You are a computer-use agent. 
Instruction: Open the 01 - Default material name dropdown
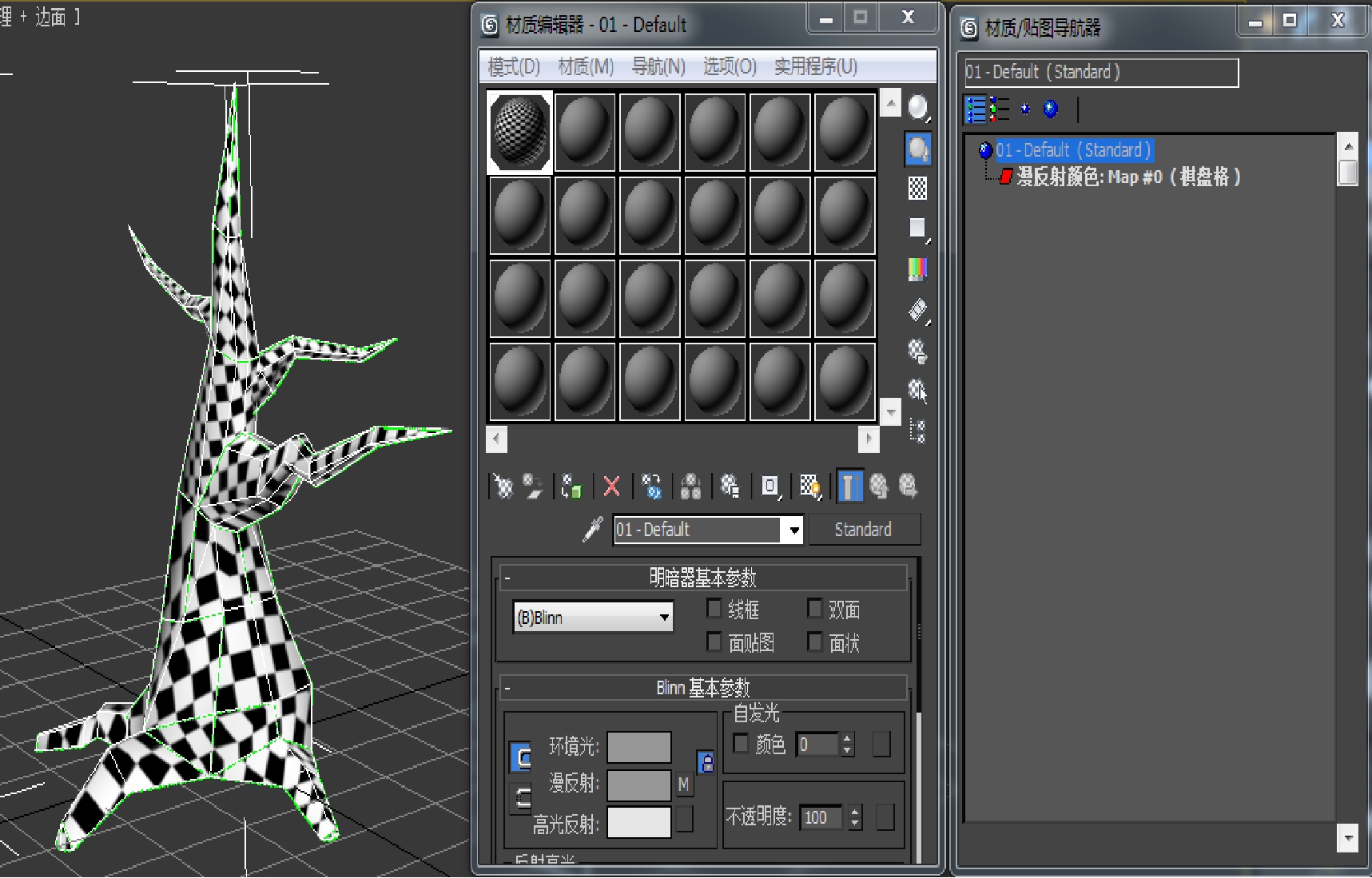point(793,530)
